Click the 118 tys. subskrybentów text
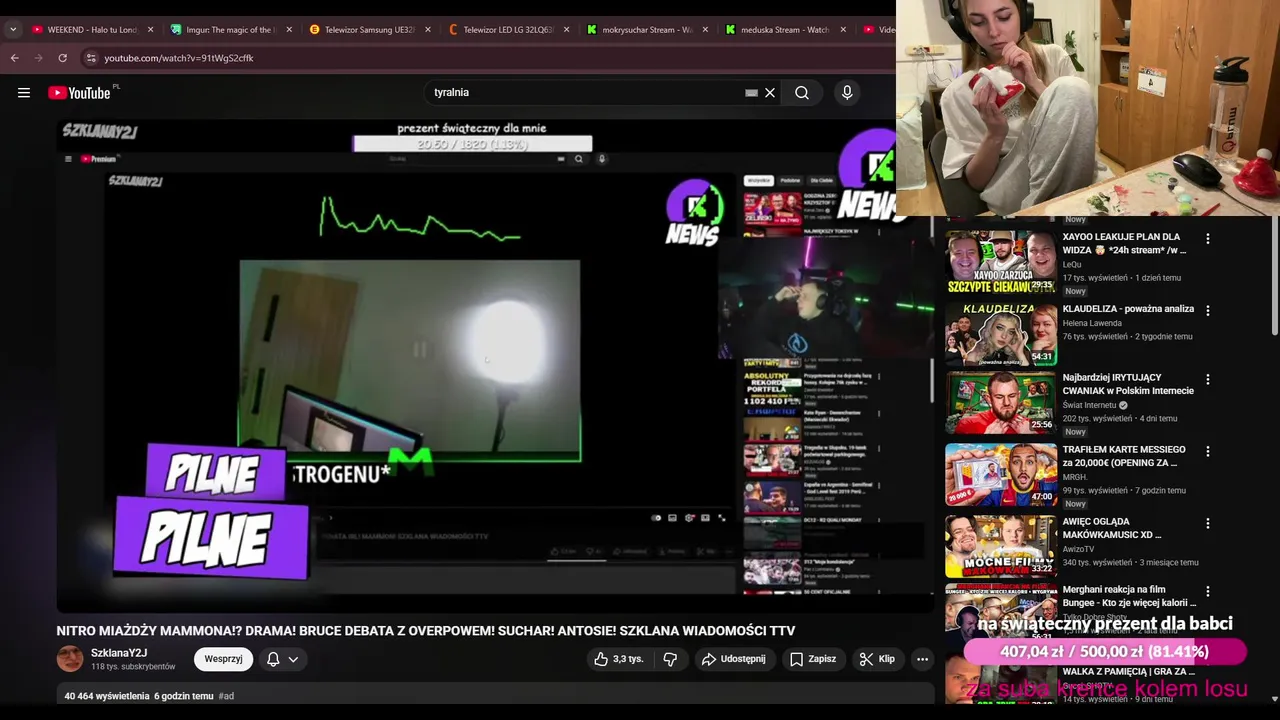This screenshot has height=720, width=1280. 133,667
